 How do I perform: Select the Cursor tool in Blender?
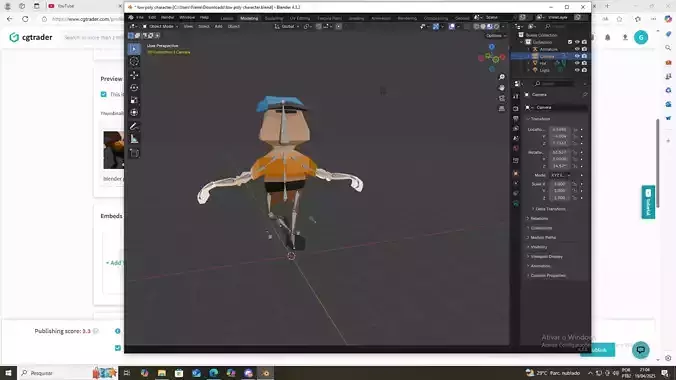(x=134, y=62)
